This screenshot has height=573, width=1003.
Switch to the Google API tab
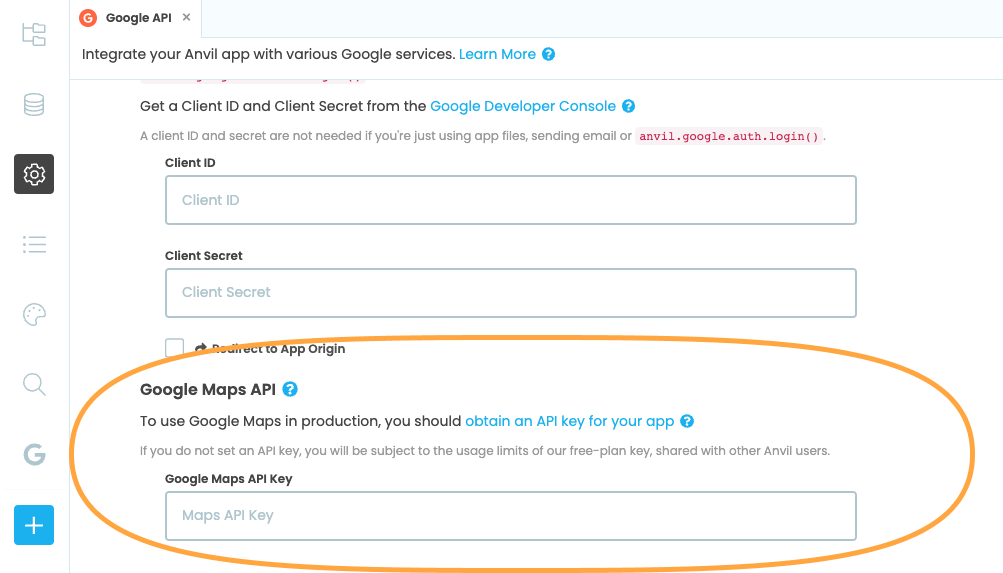(136, 18)
